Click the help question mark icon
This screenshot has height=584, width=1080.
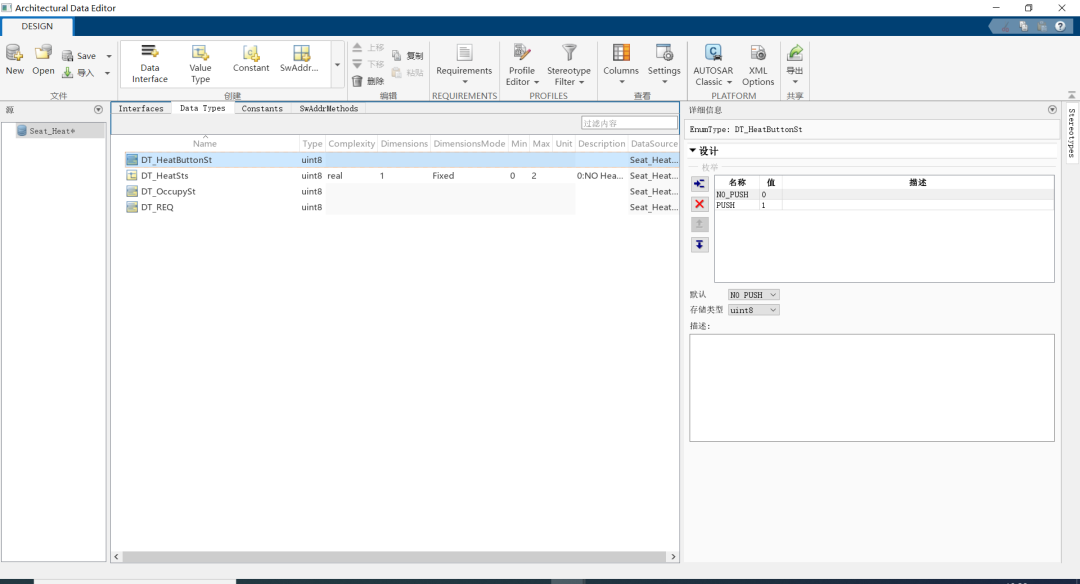pos(1060,26)
